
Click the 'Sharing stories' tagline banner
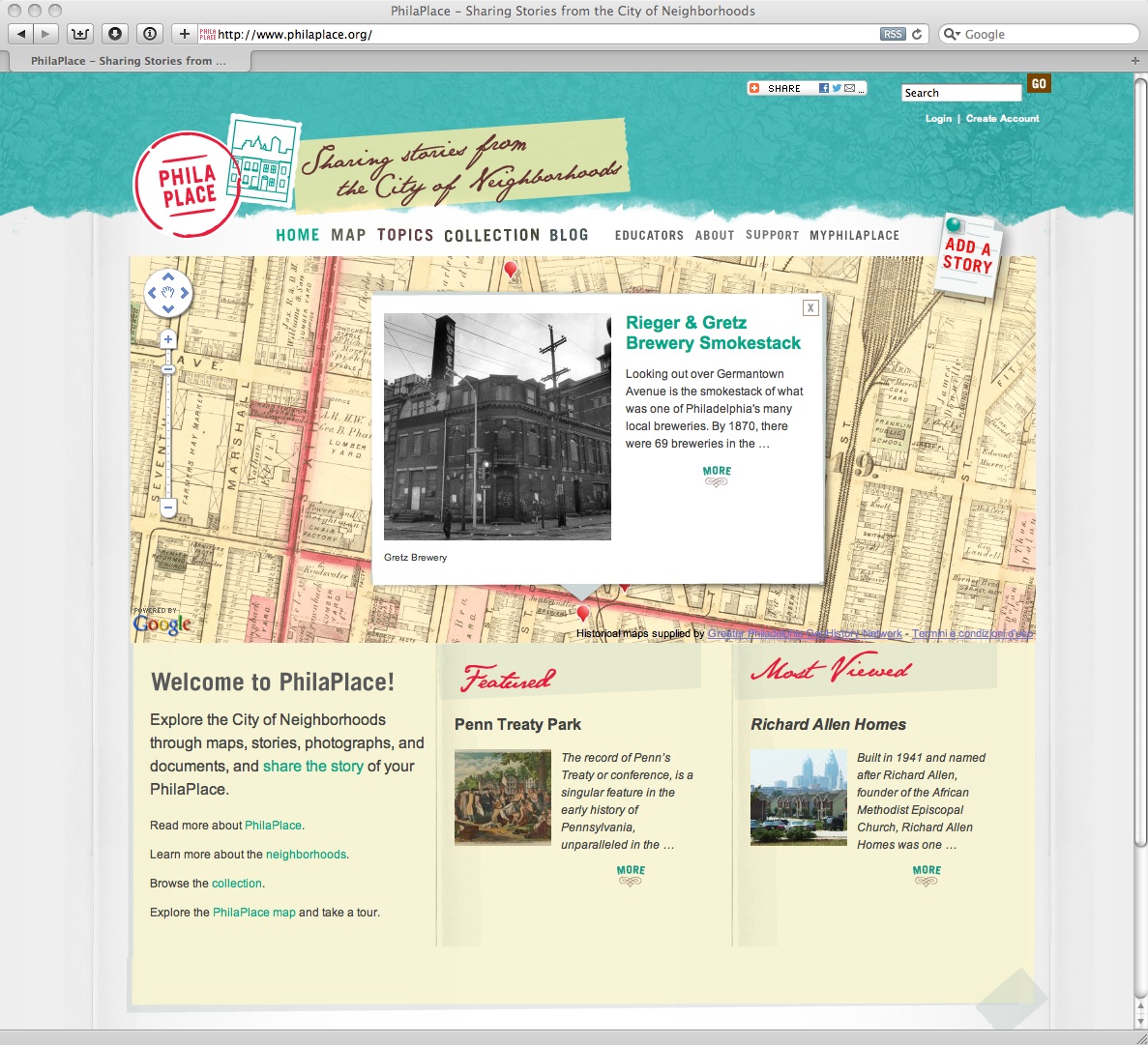coord(461,168)
